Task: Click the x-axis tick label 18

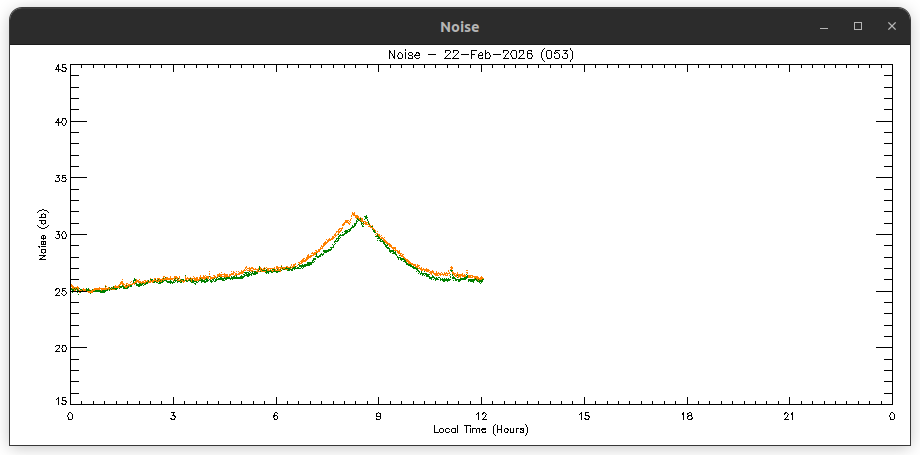Action: (x=687, y=415)
